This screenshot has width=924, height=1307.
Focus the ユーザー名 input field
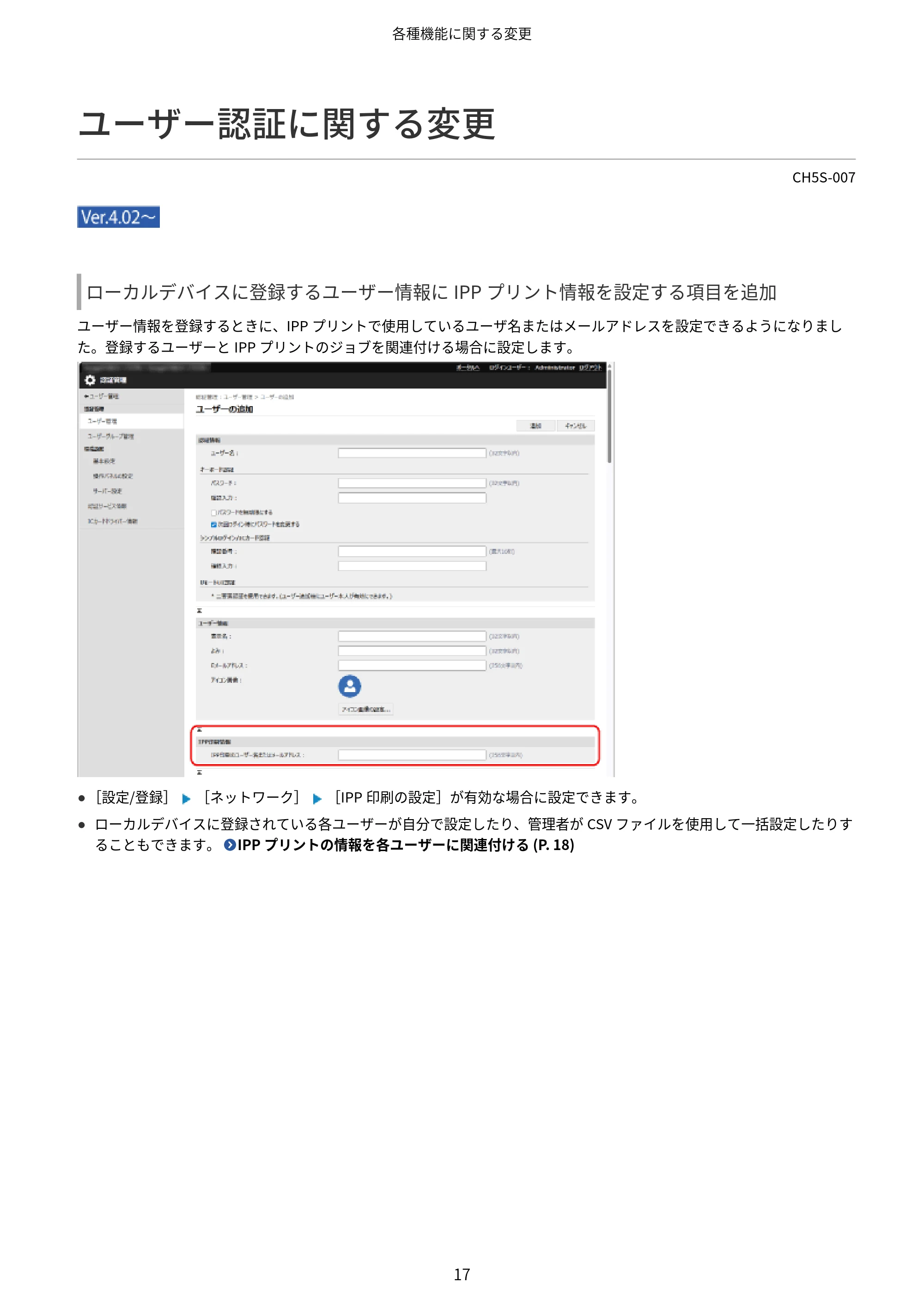click(x=412, y=453)
